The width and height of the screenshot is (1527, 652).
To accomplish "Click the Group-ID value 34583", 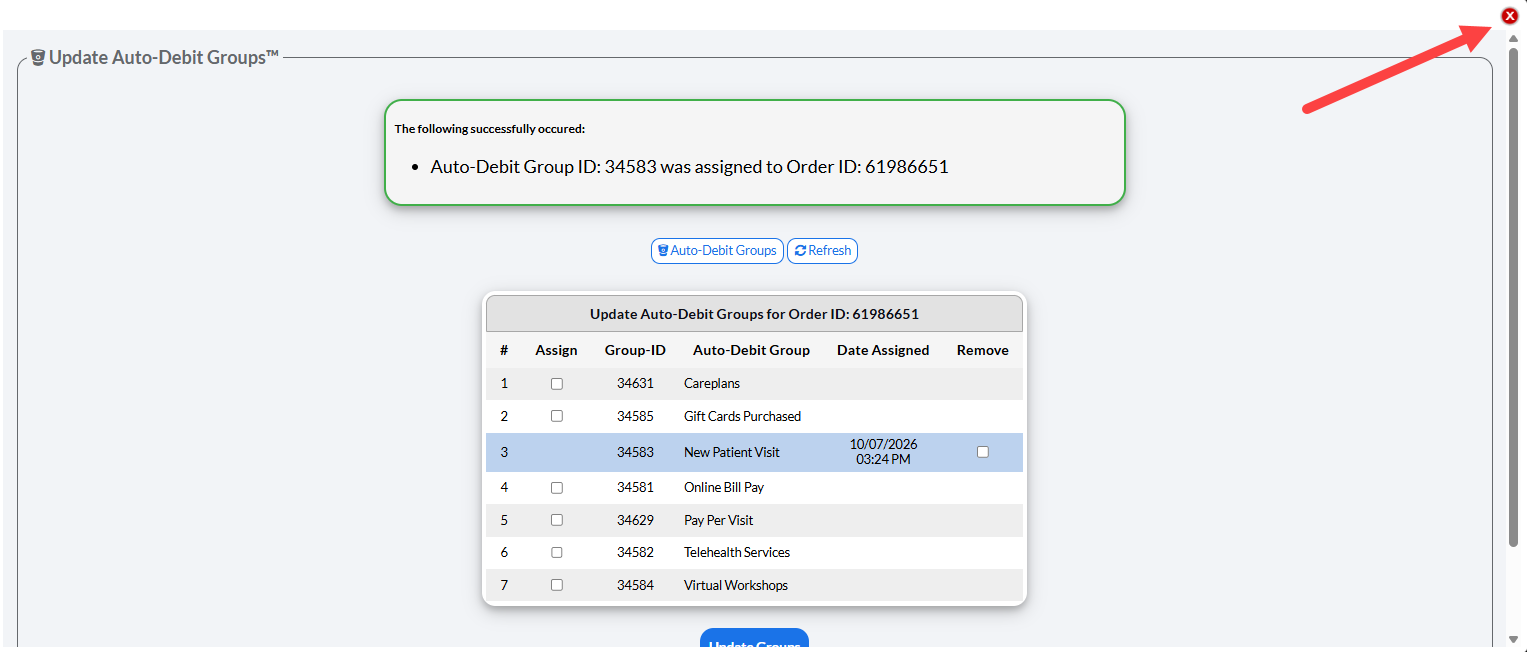I will pos(635,452).
